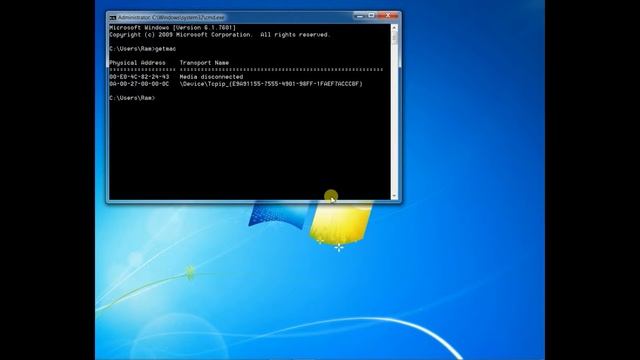The height and width of the screenshot is (360, 640).
Task: Click the \Device\Tcpip_ transport name entry
Action: 271,84
